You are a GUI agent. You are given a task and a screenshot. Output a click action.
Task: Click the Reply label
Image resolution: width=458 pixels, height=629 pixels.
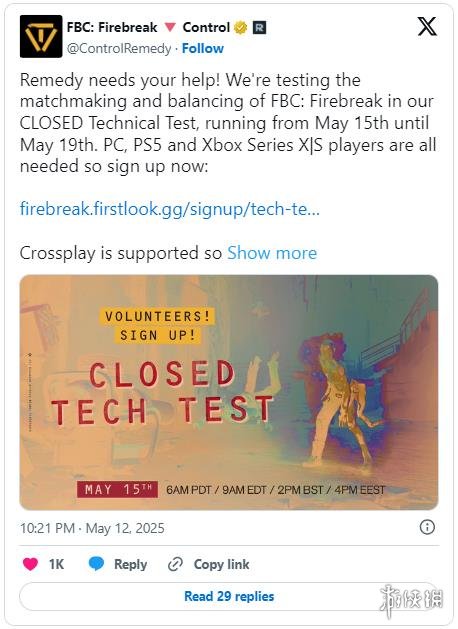pyautogui.click(x=130, y=564)
